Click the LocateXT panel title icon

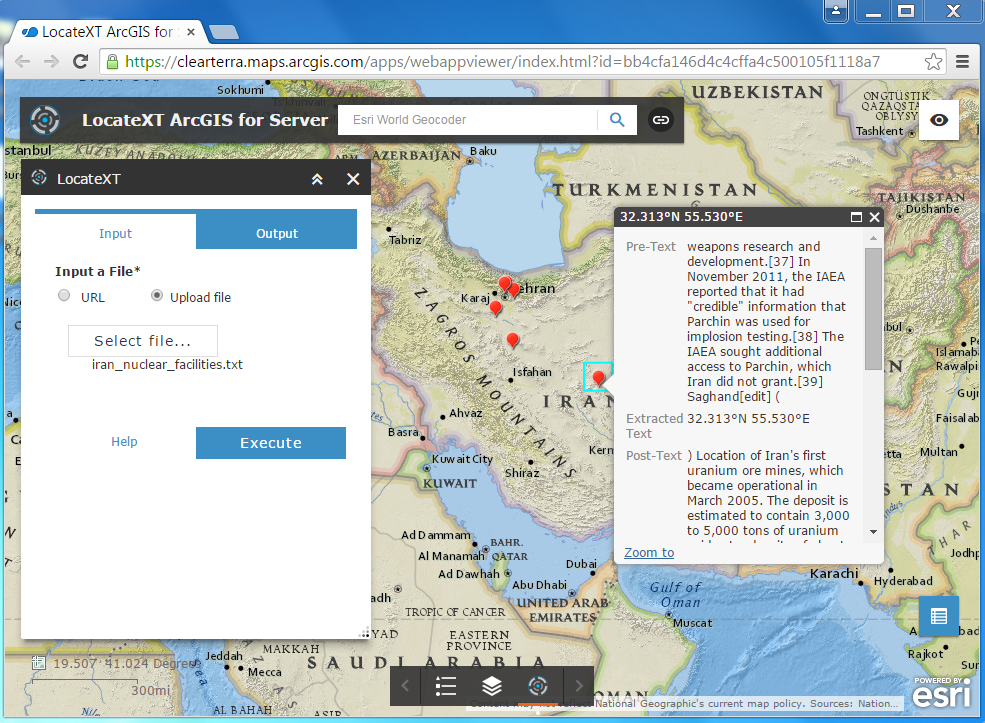[x=40, y=178]
